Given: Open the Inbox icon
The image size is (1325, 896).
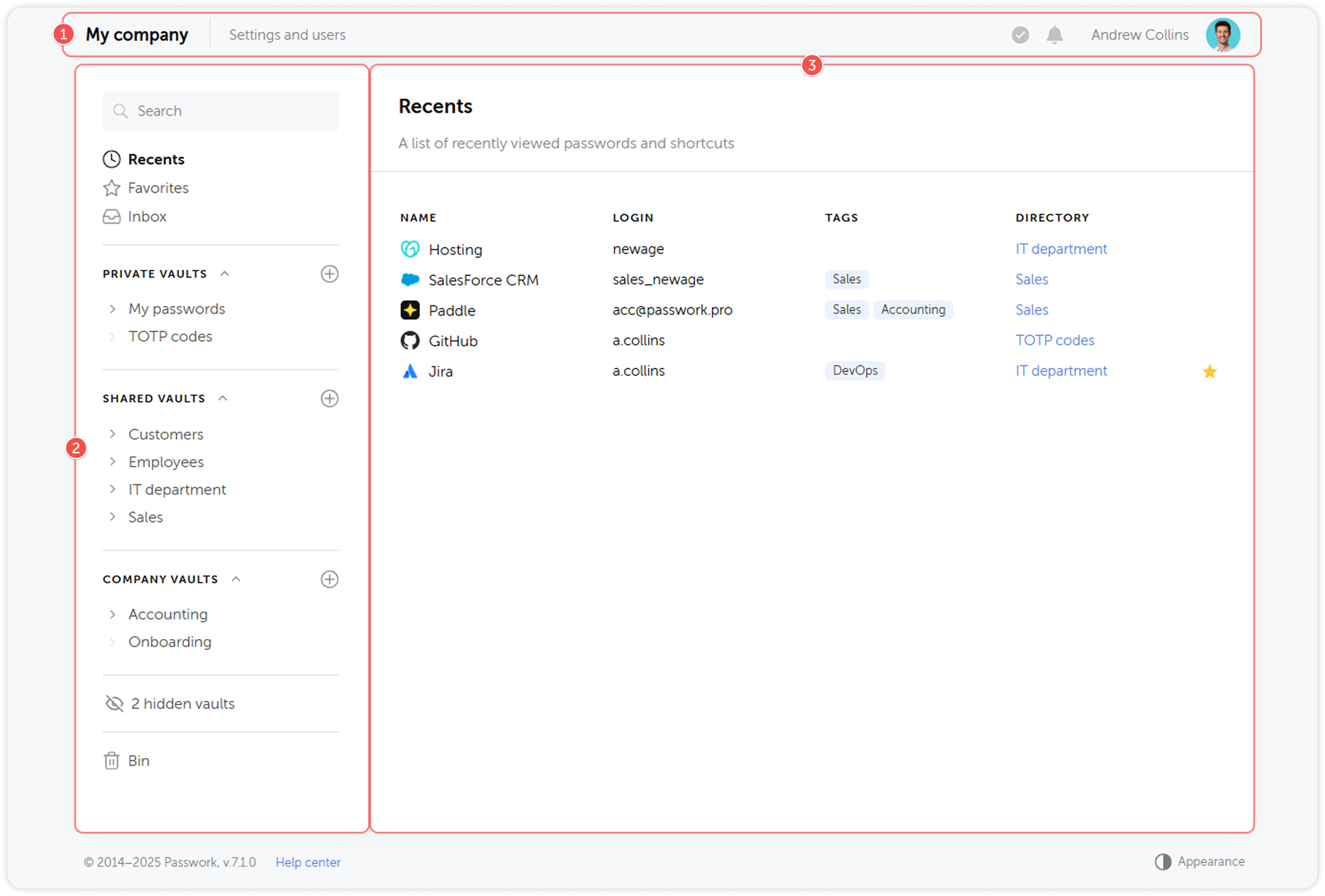Looking at the screenshot, I should 111,216.
